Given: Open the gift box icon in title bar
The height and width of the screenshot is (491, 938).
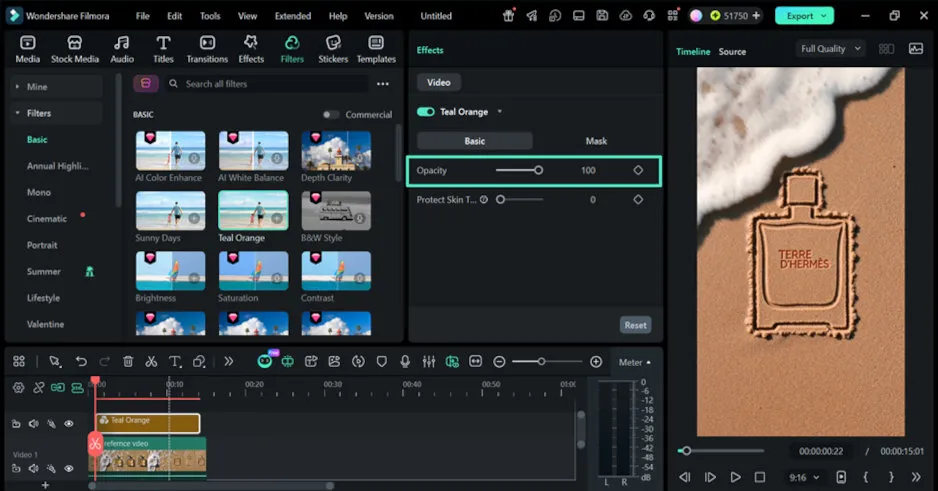Looking at the screenshot, I should coord(508,16).
